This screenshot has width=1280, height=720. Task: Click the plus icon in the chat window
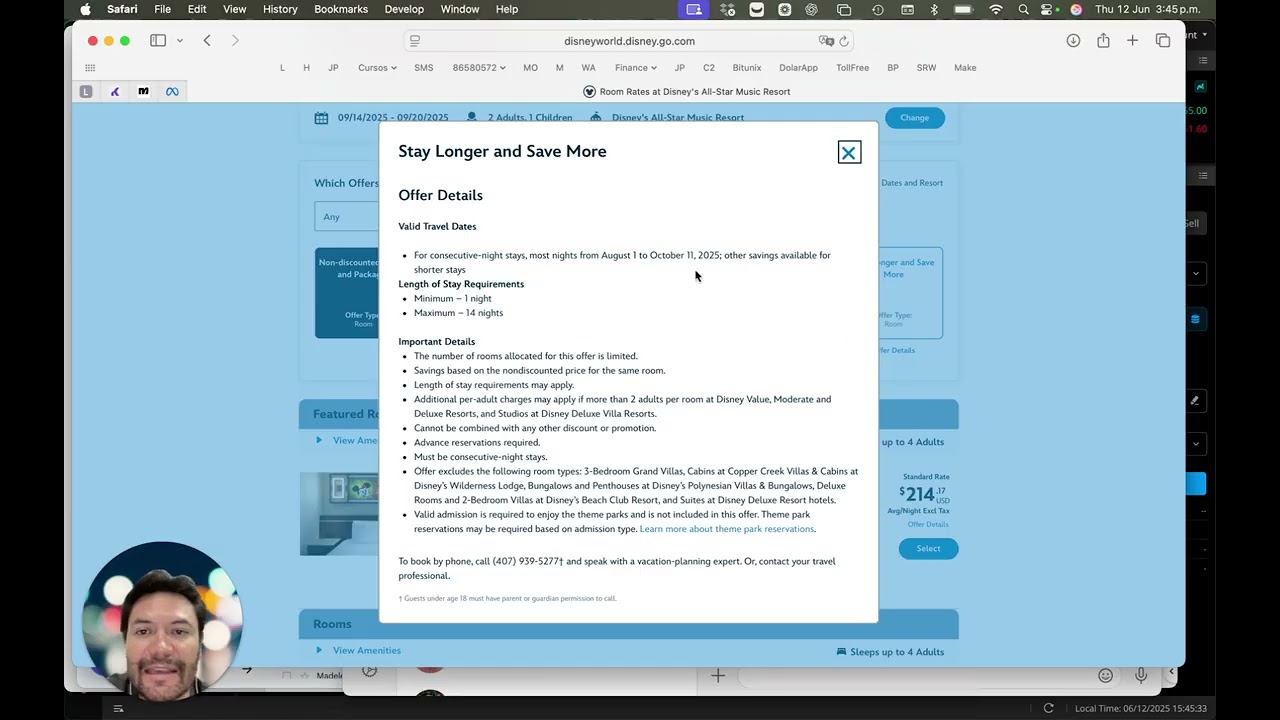coord(718,676)
